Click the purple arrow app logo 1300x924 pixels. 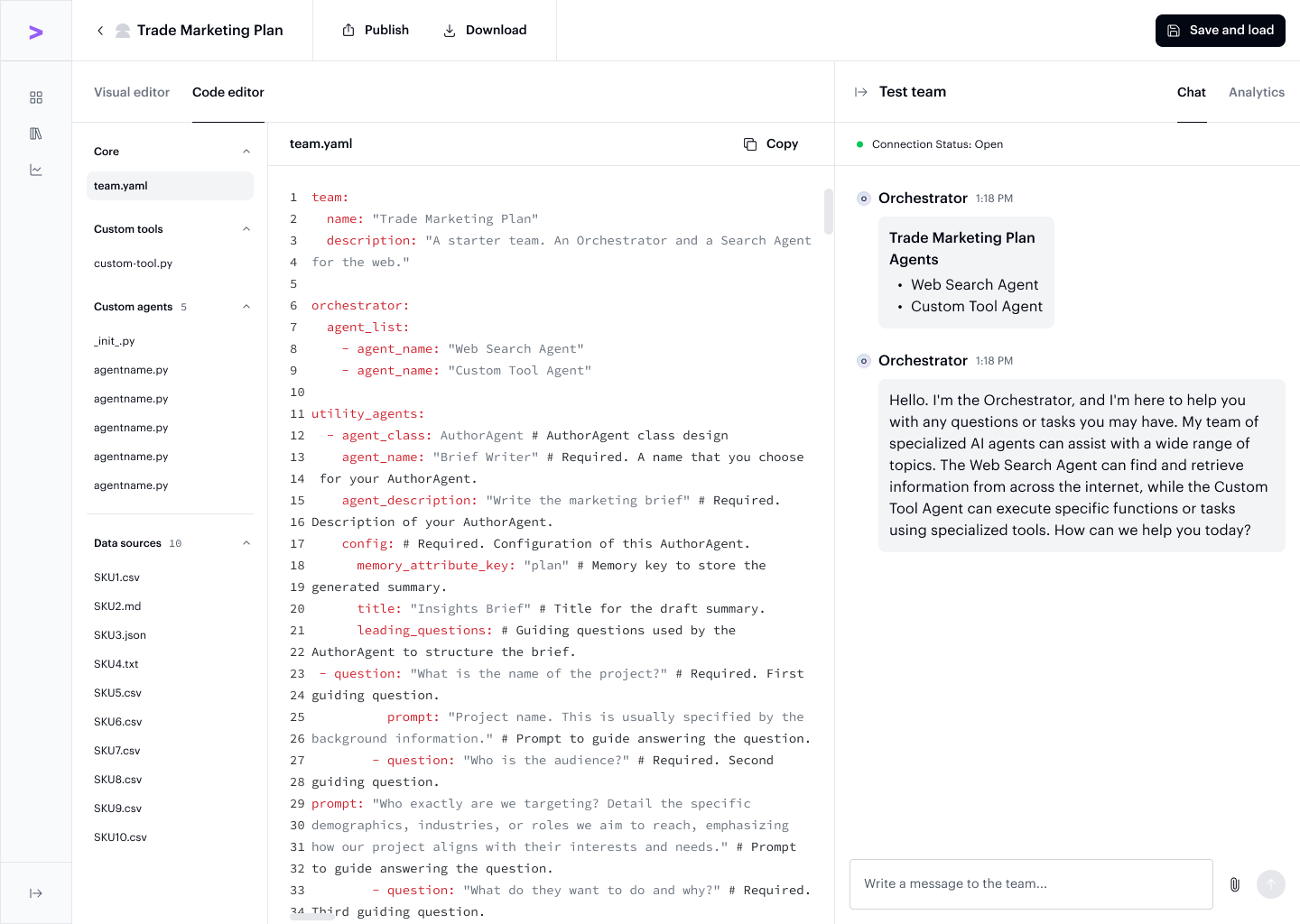36,32
